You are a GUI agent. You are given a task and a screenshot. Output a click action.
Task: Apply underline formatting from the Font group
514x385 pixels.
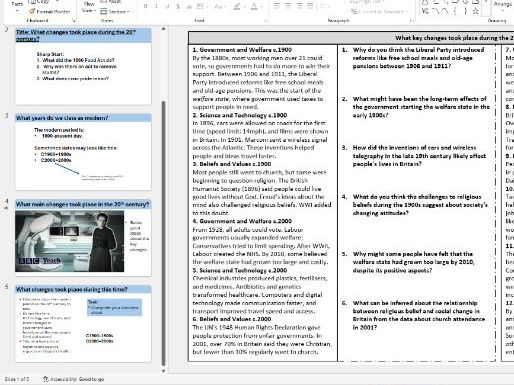[167, 6]
